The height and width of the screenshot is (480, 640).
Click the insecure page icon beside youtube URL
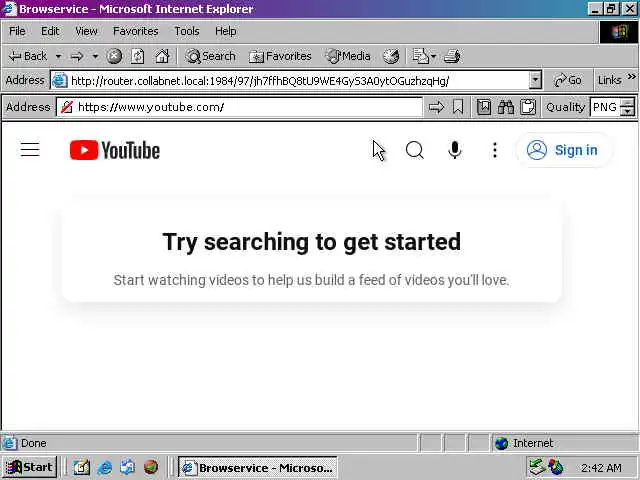coord(67,107)
